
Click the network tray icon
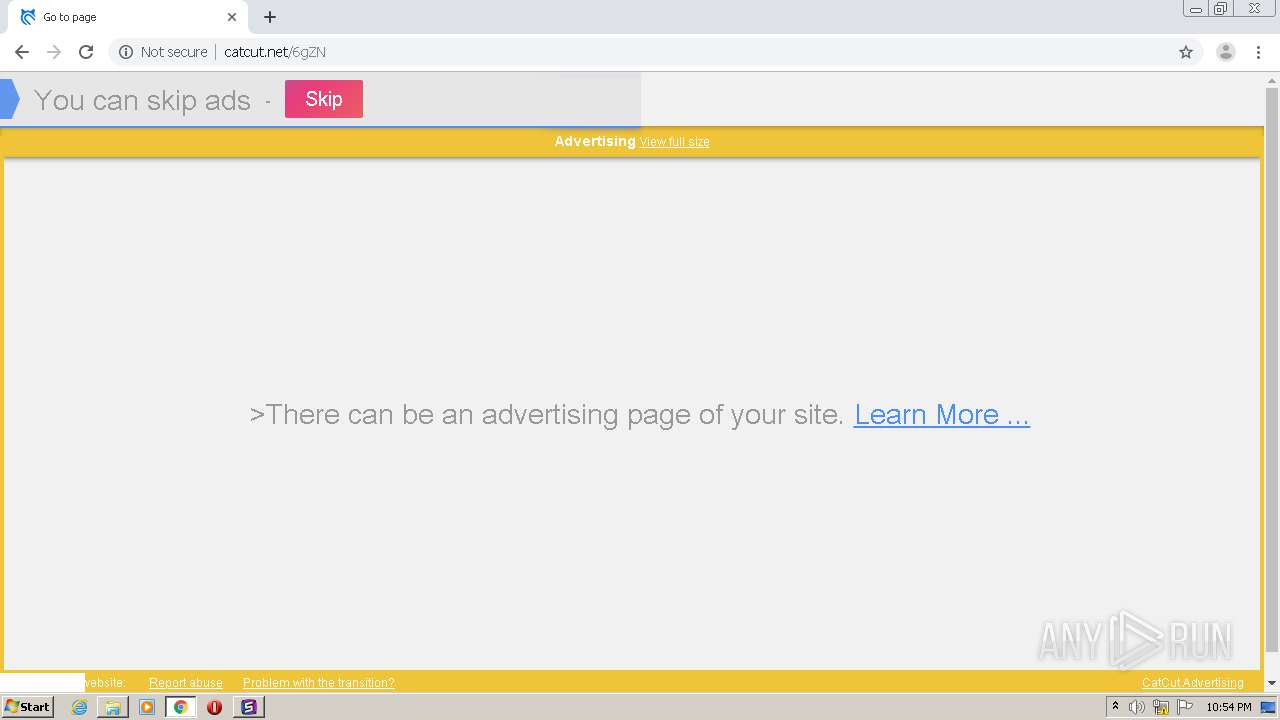click(1161, 707)
